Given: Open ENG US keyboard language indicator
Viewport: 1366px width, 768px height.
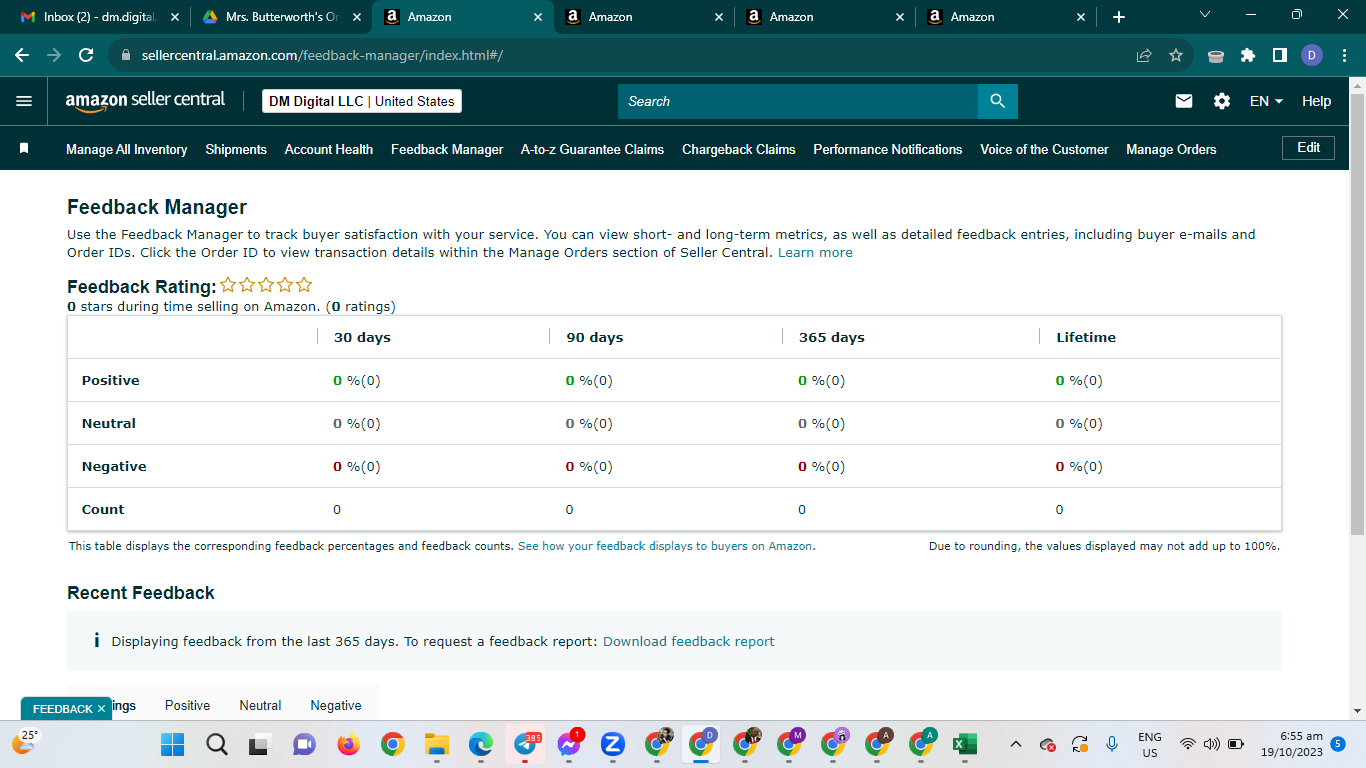Looking at the screenshot, I should click(x=1150, y=744).
